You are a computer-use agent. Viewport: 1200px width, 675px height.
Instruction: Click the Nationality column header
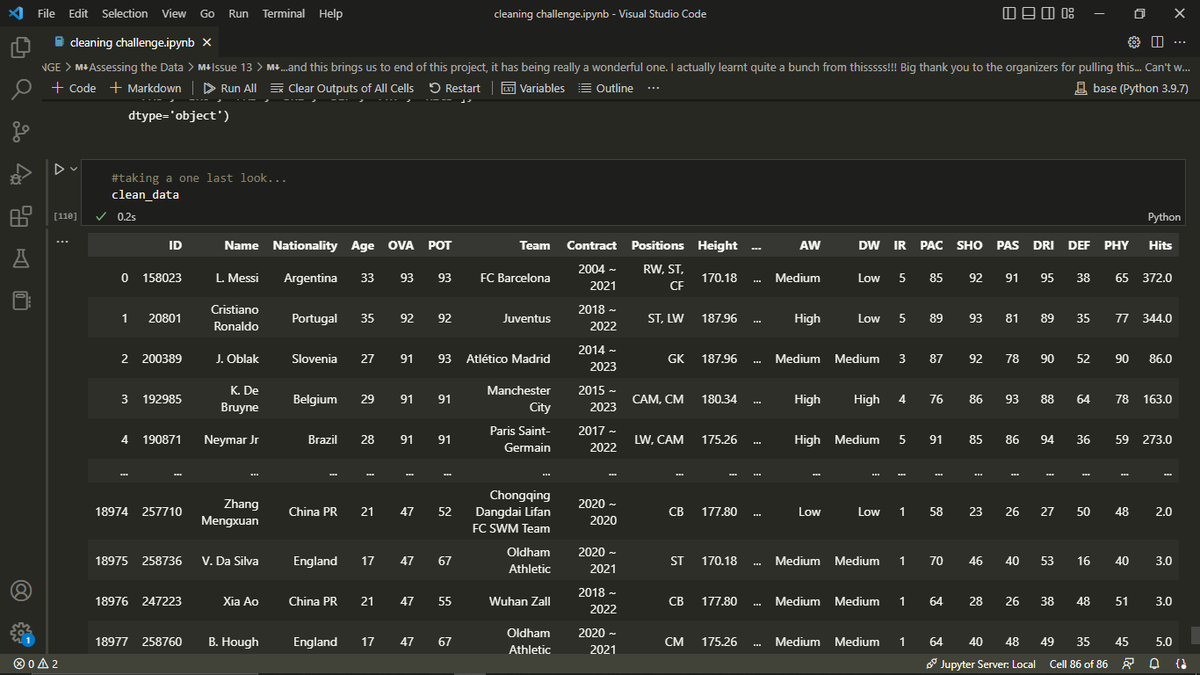coord(305,245)
